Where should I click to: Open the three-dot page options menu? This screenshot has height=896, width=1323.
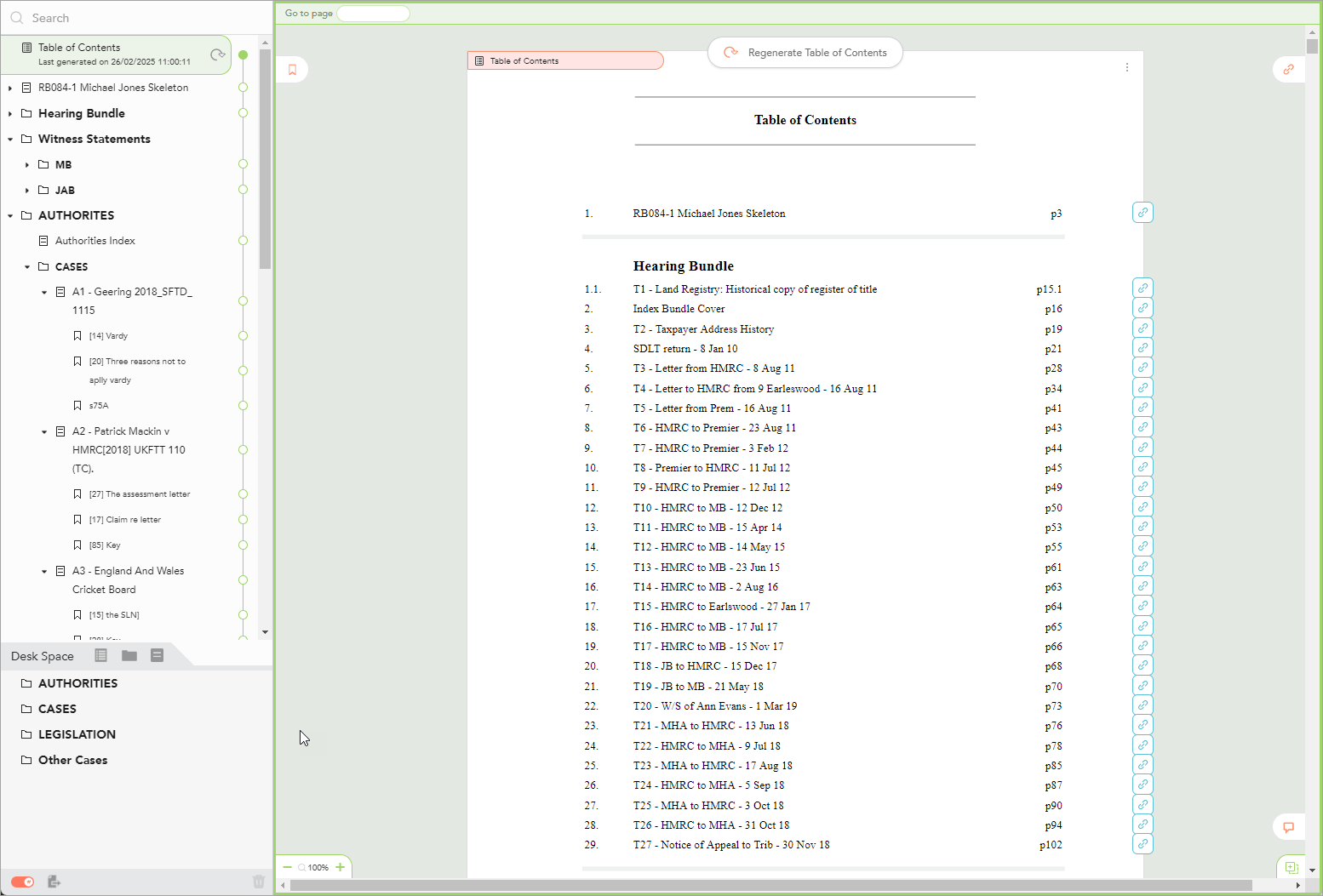pos(1127,67)
